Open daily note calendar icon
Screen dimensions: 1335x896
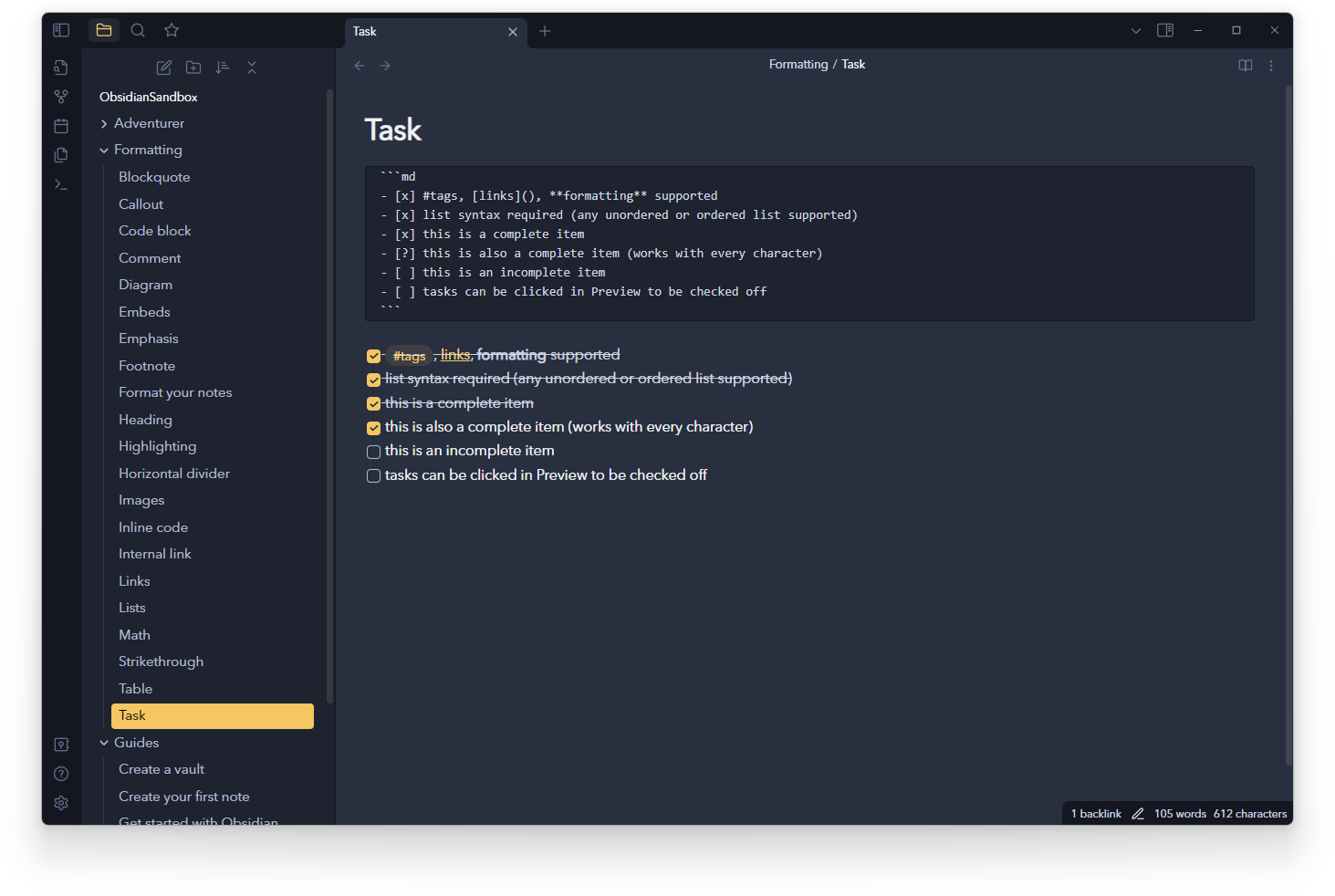click(61, 126)
